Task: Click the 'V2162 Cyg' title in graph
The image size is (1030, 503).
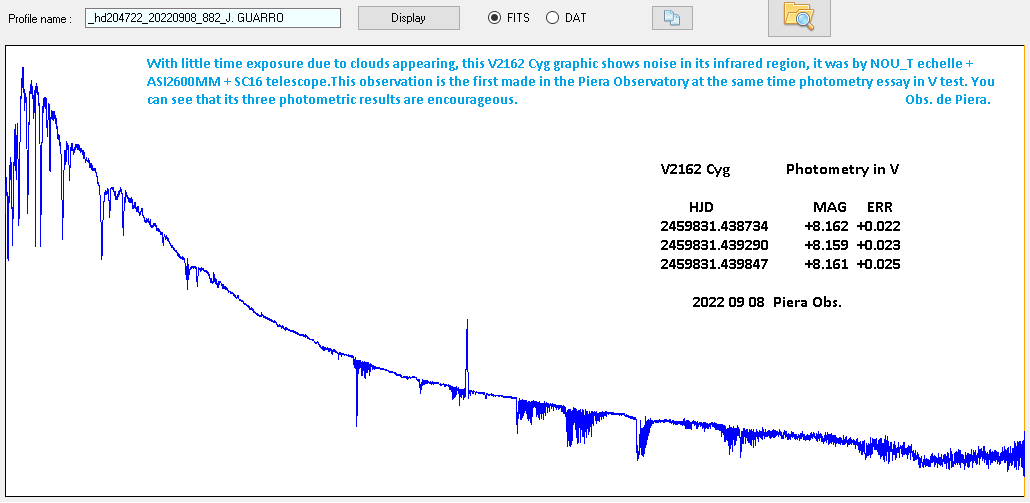Action: click(x=695, y=169)
